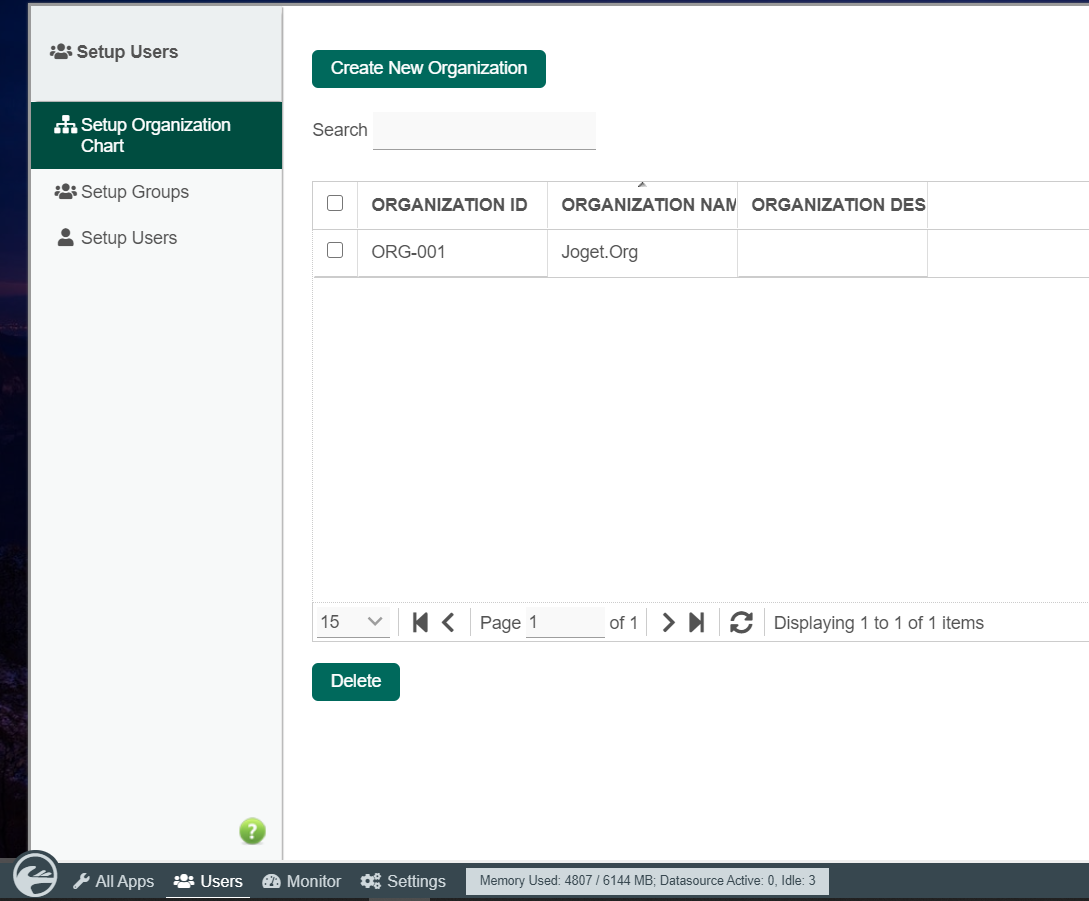This screenshot has width=1089, height=901.
Task: Go to the next page arrow
Action: 669,623
